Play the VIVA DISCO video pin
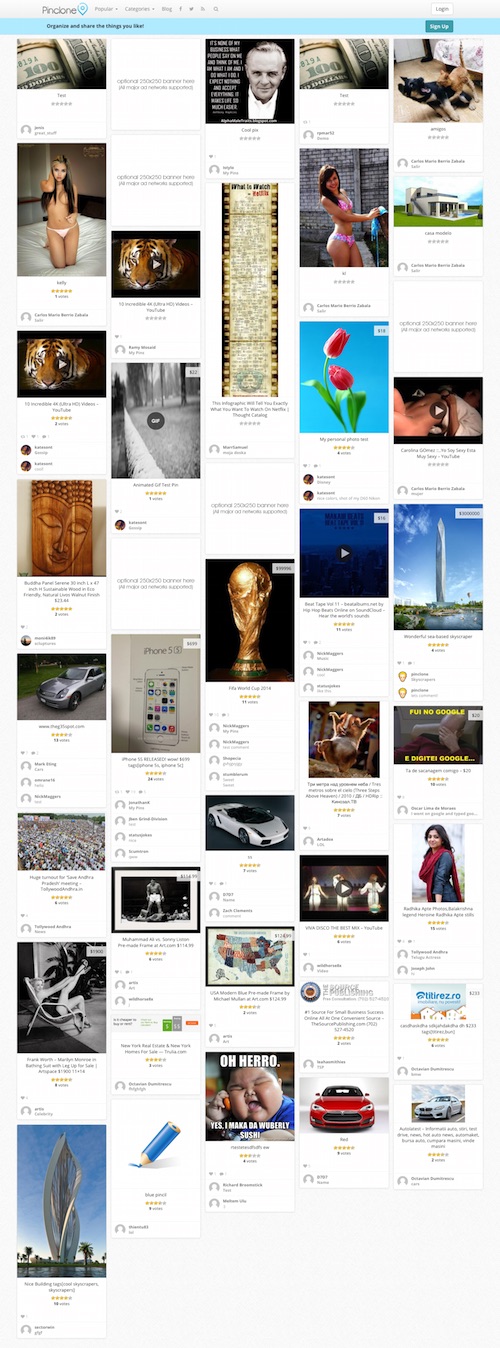 344,887
